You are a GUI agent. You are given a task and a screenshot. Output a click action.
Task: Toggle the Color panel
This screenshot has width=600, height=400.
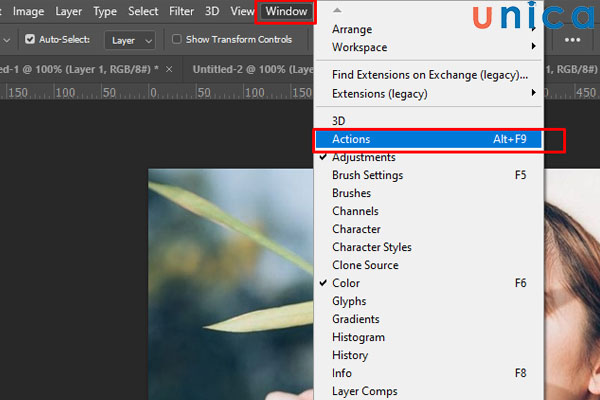coord(429,283)
